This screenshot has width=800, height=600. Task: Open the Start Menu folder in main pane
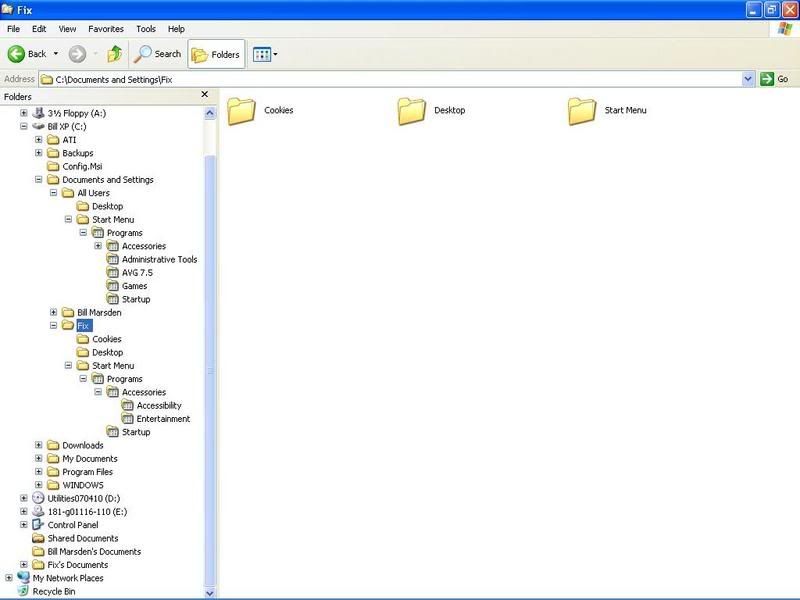(582, 111)
